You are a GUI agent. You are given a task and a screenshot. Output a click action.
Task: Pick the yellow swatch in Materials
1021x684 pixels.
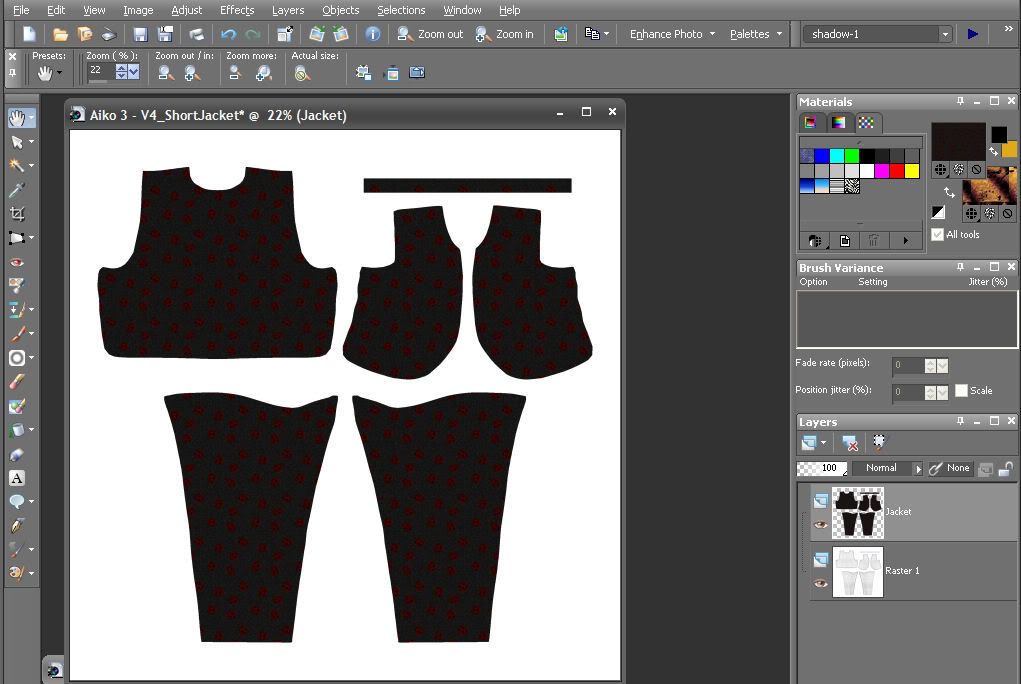coord(912,171)
